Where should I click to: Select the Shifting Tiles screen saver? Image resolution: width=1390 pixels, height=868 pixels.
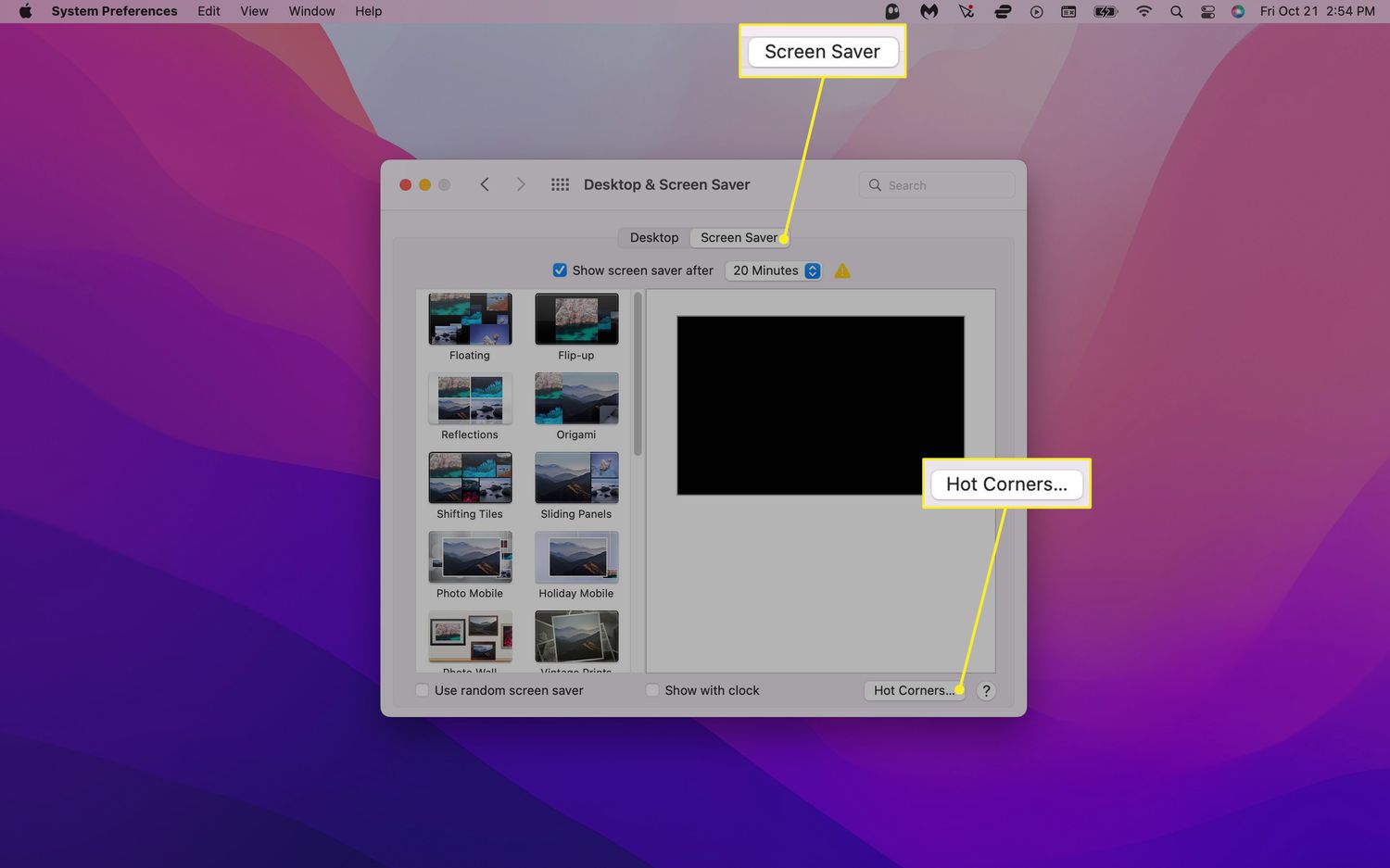point(470,486)
